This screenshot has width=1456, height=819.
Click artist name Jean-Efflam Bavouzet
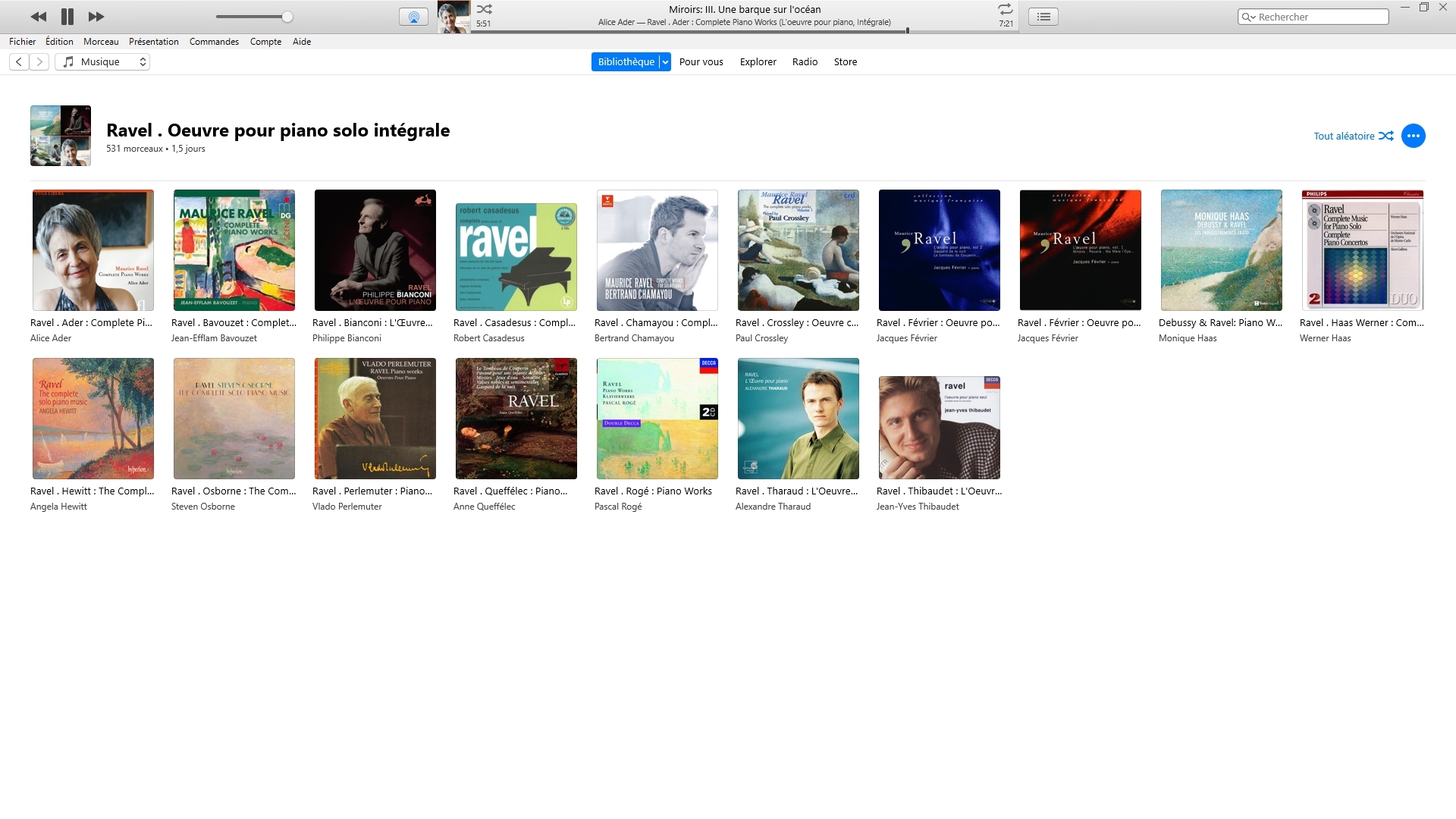pos(214,338)
